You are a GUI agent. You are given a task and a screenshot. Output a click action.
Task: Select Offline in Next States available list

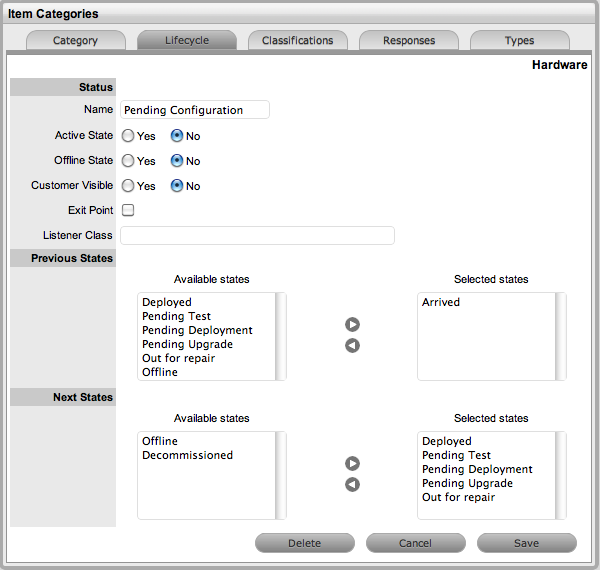pos(160,441)
